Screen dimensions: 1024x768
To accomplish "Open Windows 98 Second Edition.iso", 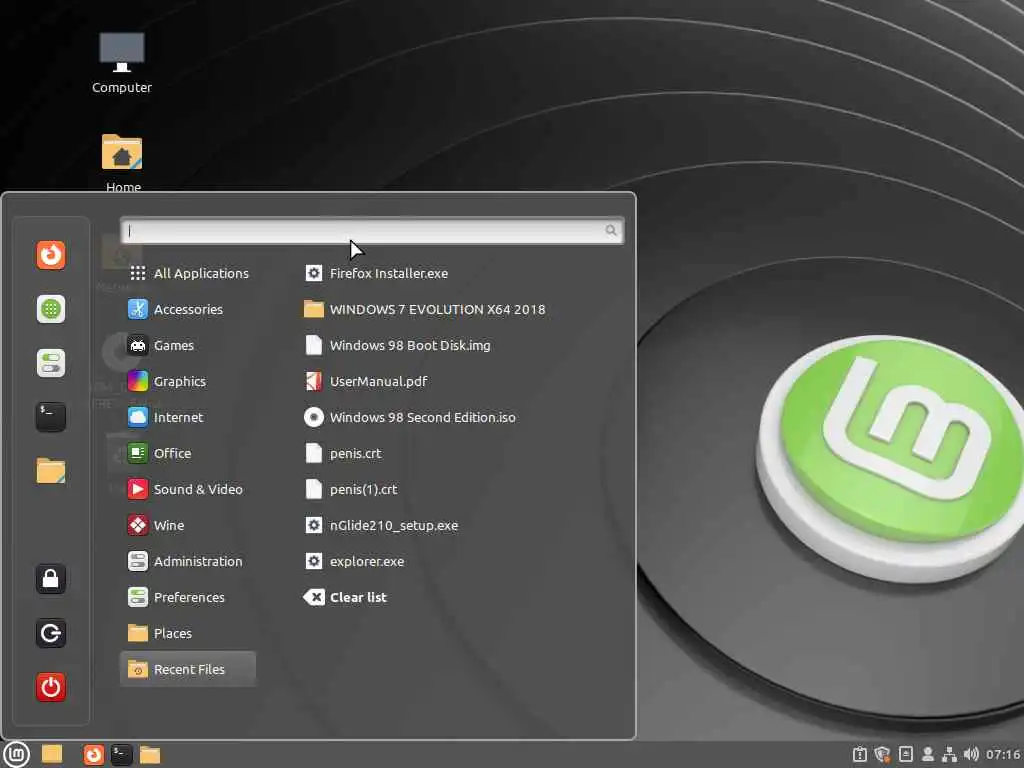I will [x=410, y=417].
